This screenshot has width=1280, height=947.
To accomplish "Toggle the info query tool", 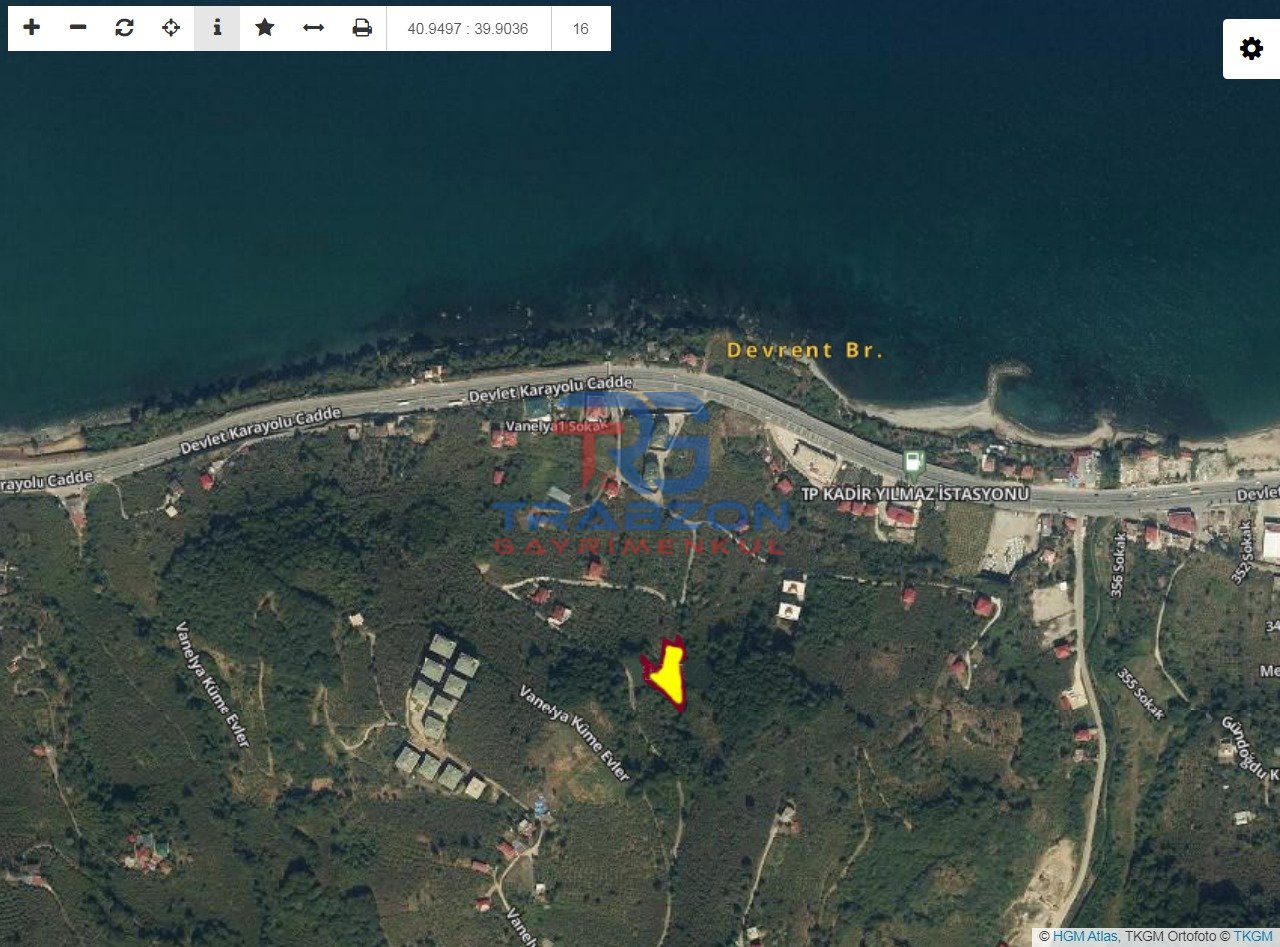I will pos(217,28).
